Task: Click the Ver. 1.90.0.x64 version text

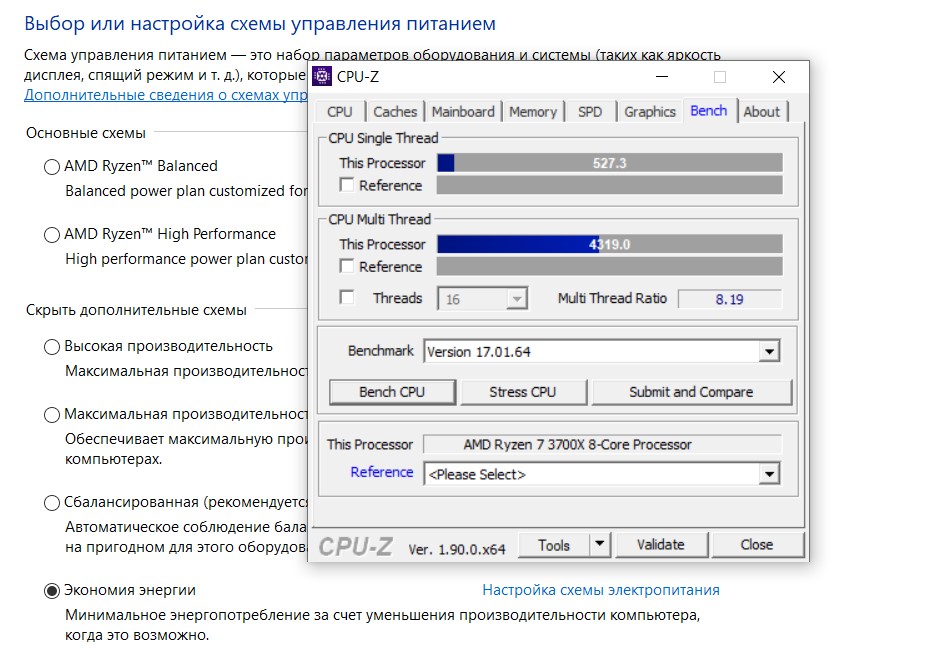Action: 457,549
